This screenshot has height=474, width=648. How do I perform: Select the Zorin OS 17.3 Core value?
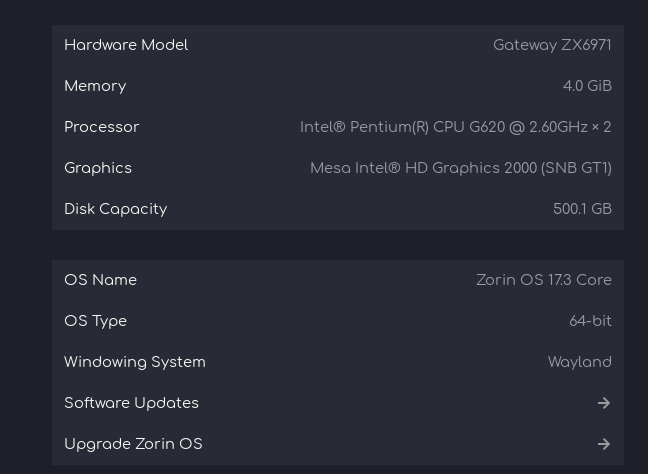[x=543, y=280]
